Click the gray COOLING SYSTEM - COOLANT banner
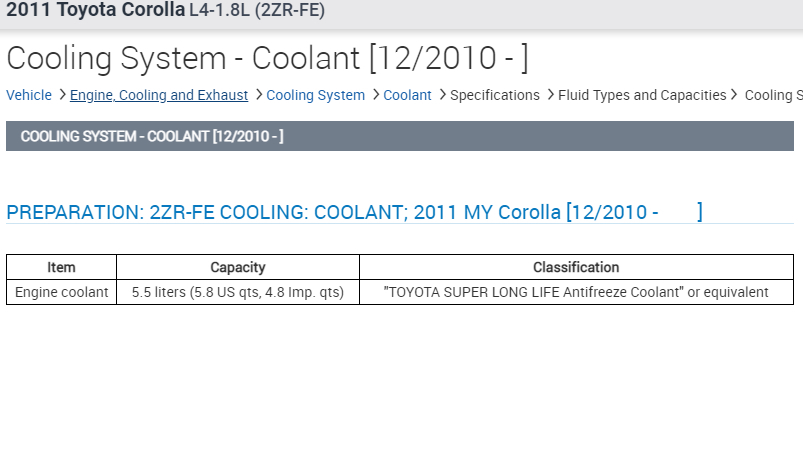This screenshot has width=803, height=451. pyautogui.click(x=400, y=136)
